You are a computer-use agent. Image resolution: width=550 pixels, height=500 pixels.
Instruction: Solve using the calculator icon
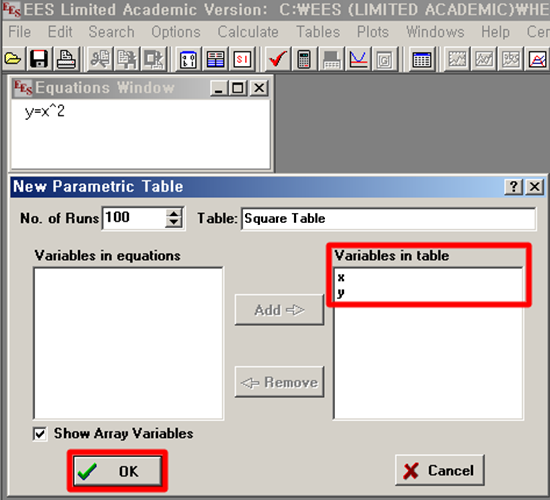(304, 59)
